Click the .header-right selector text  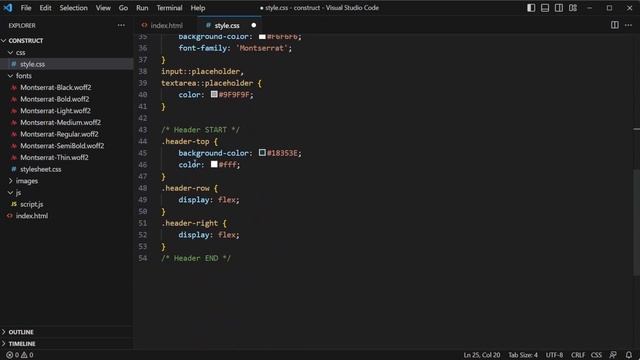(x=190, y=223)
